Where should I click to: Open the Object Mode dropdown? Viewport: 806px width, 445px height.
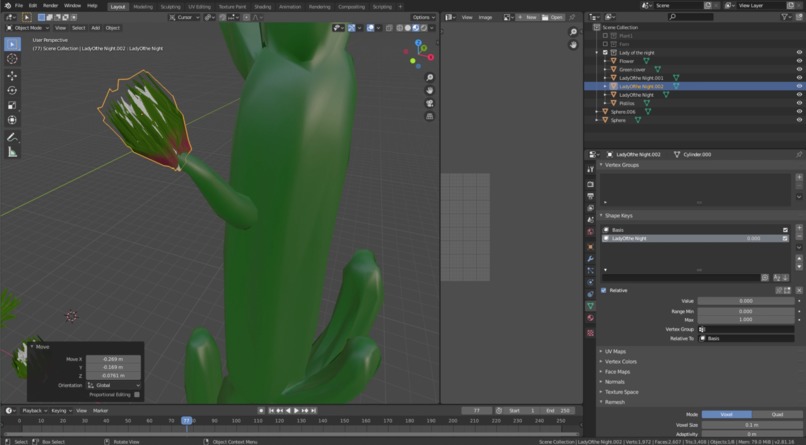click(27, 28)
